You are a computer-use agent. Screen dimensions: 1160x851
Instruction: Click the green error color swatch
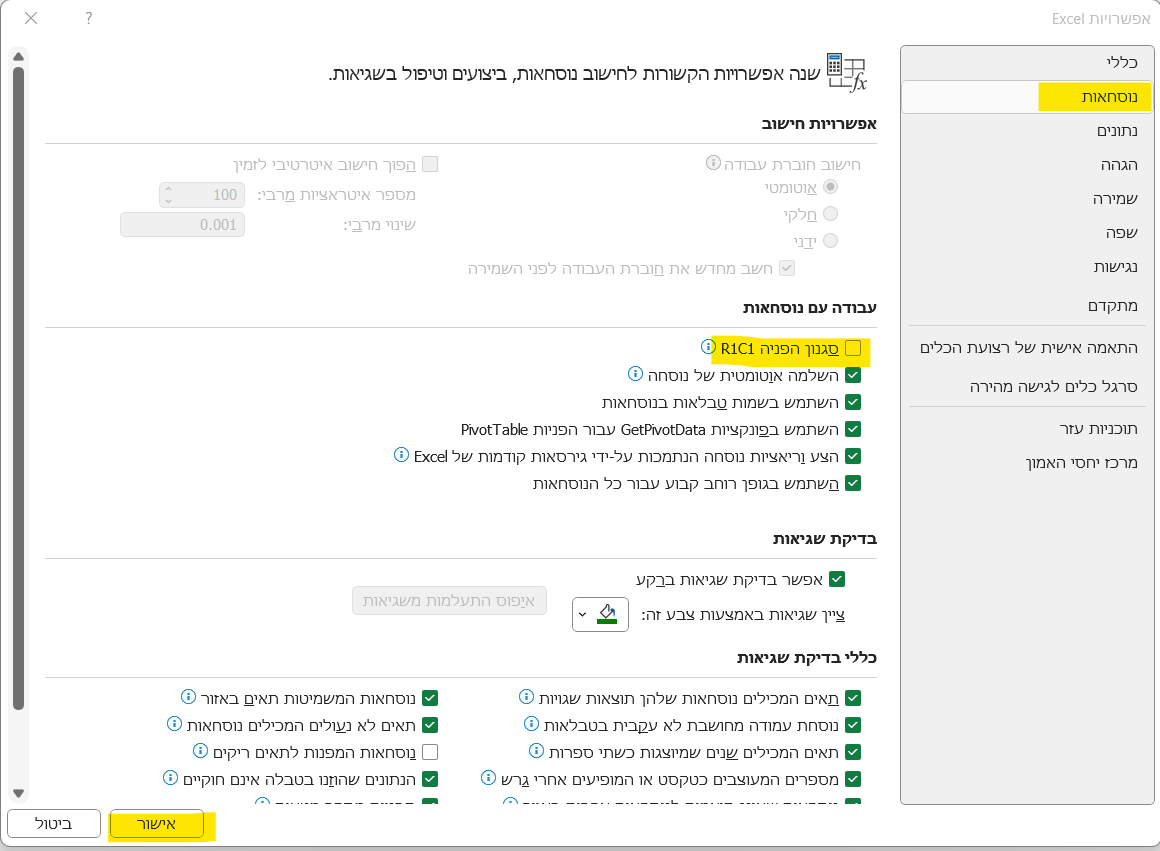[x=607, y=614]
